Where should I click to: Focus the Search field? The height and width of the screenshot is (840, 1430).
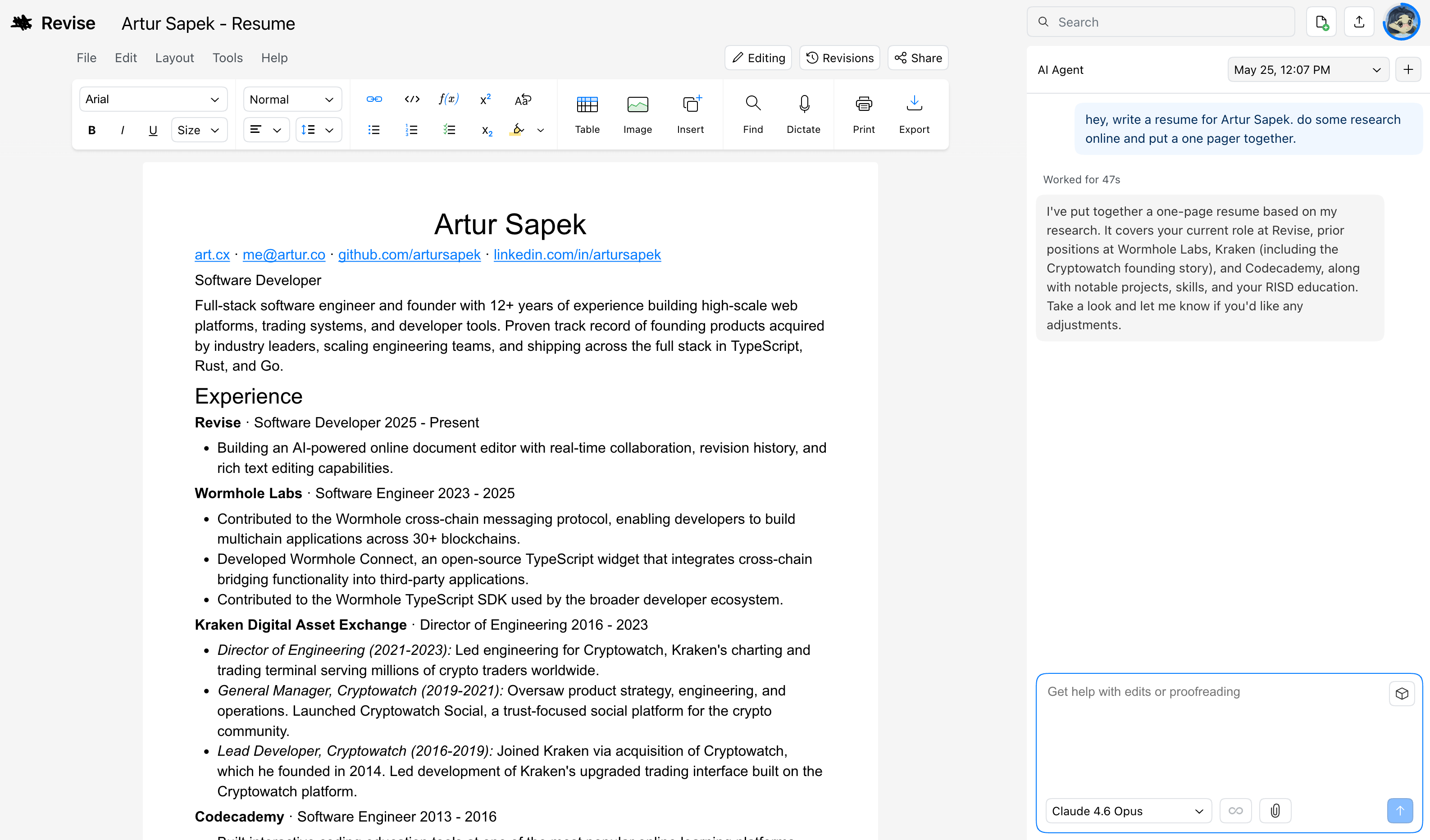click(1161, 22)
